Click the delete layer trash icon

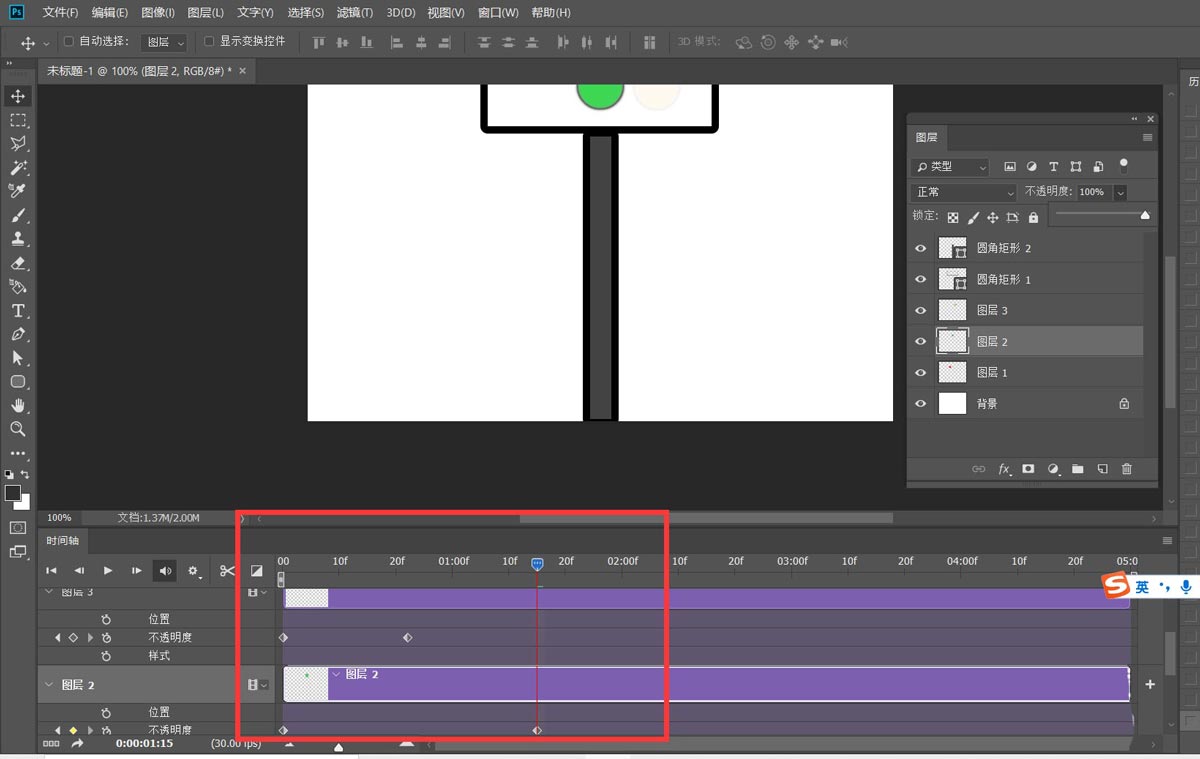(1127, 469)
